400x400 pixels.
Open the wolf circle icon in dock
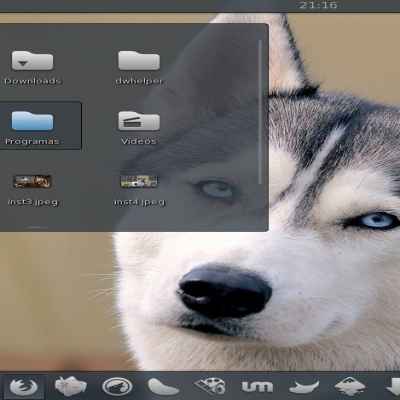[117, 387]
